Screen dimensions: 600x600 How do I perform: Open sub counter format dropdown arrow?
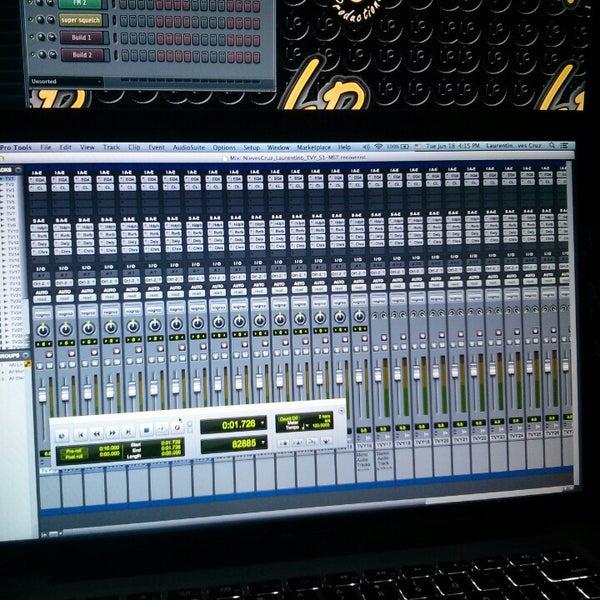(262, 444)
